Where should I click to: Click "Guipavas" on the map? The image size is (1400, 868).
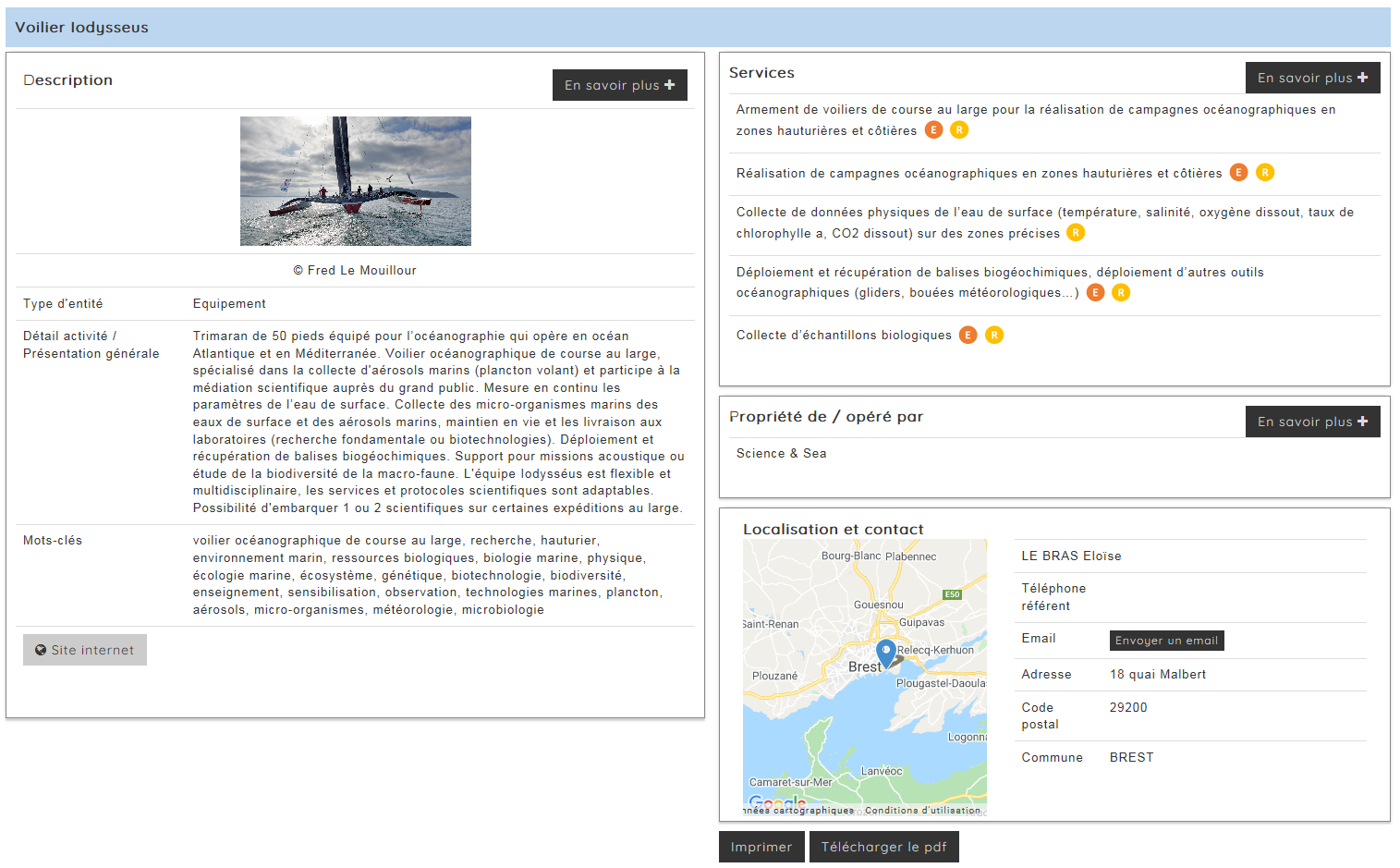[x=922, y=622]
